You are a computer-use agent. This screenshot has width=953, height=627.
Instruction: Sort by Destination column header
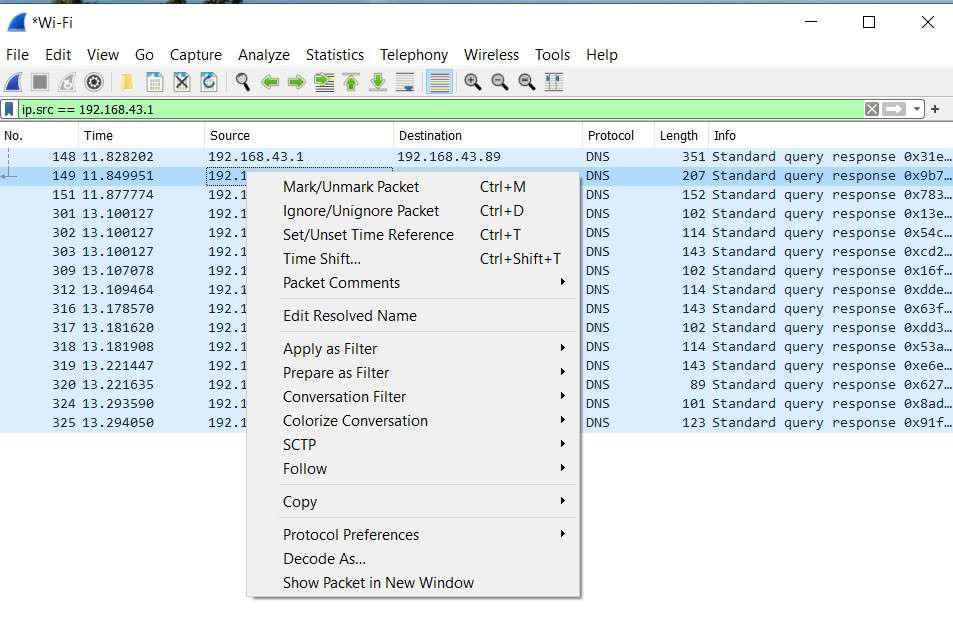(488, 135)
